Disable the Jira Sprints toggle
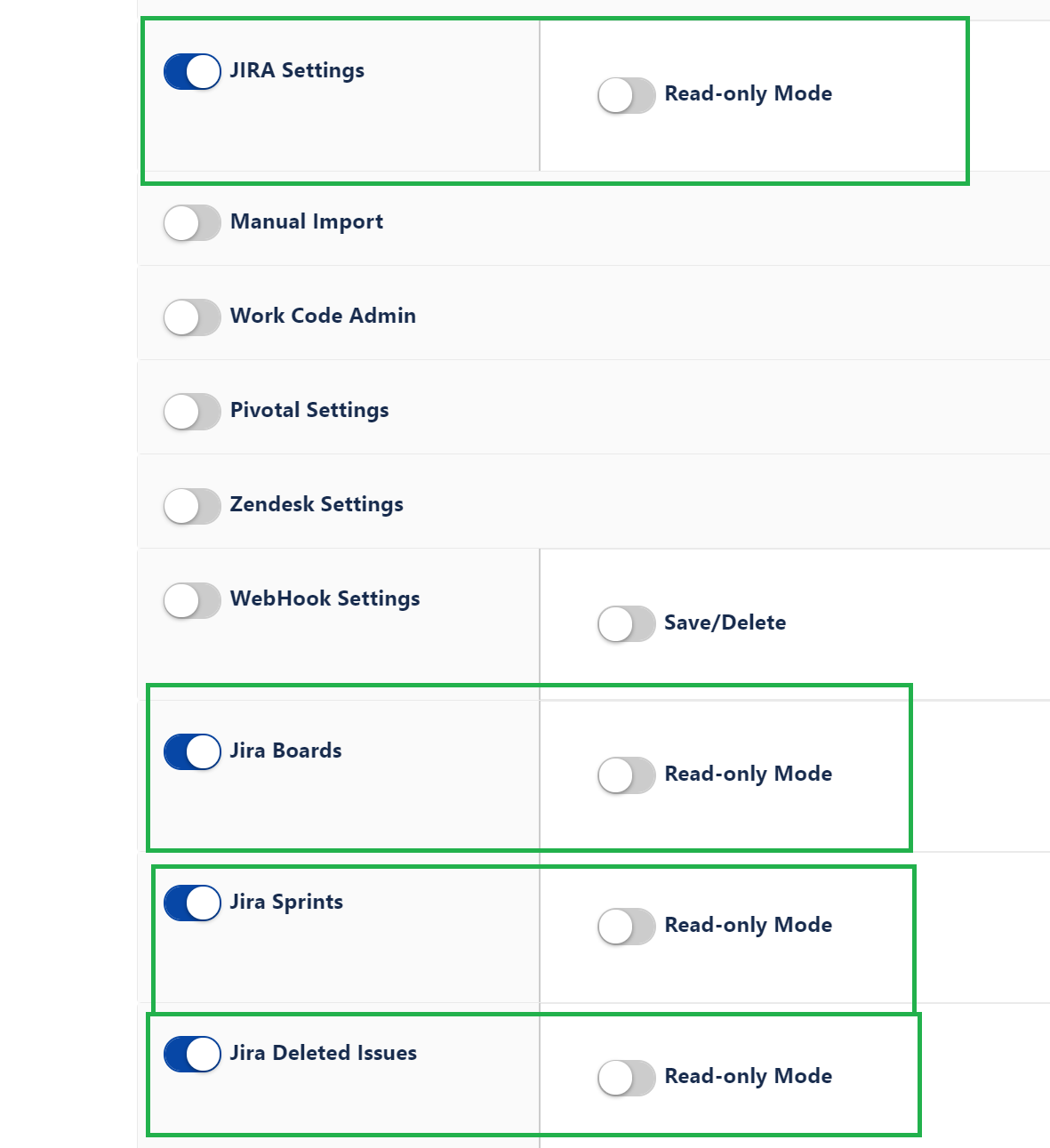 [x=191, y=903]
